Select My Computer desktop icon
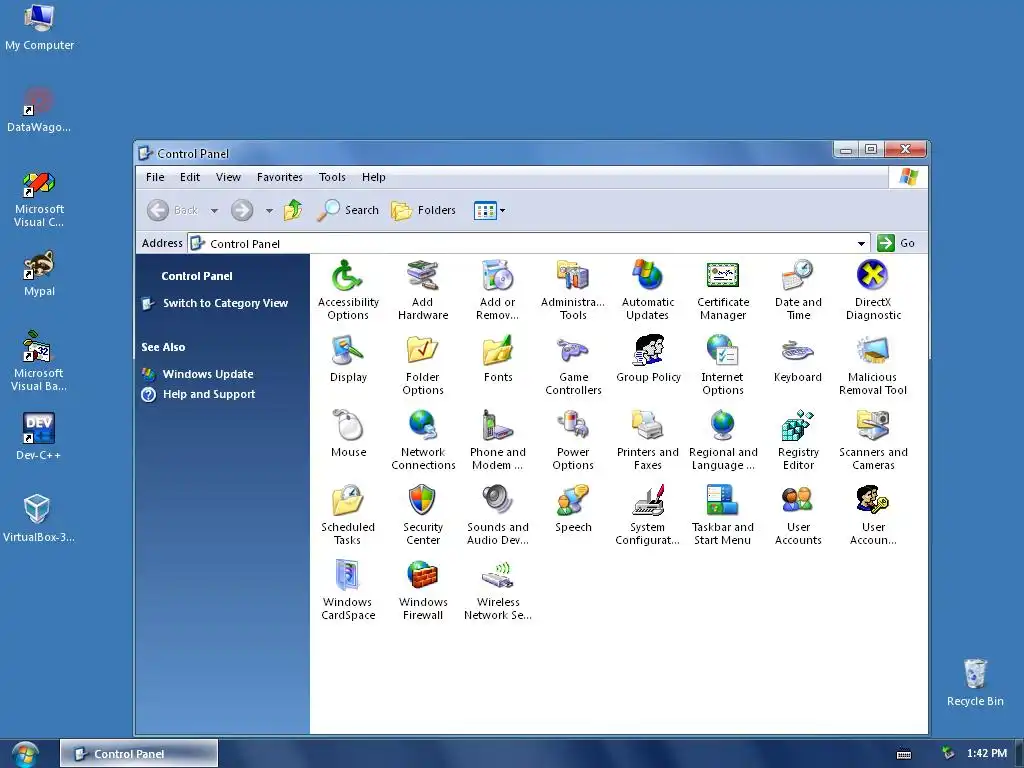 39,27
